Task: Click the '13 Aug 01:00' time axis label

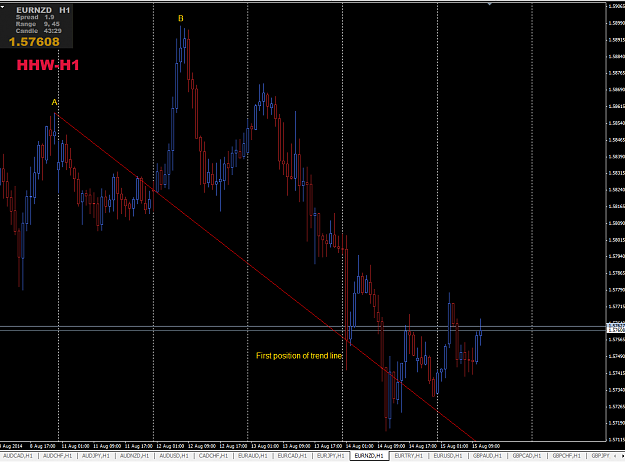Action: point(265,446)
